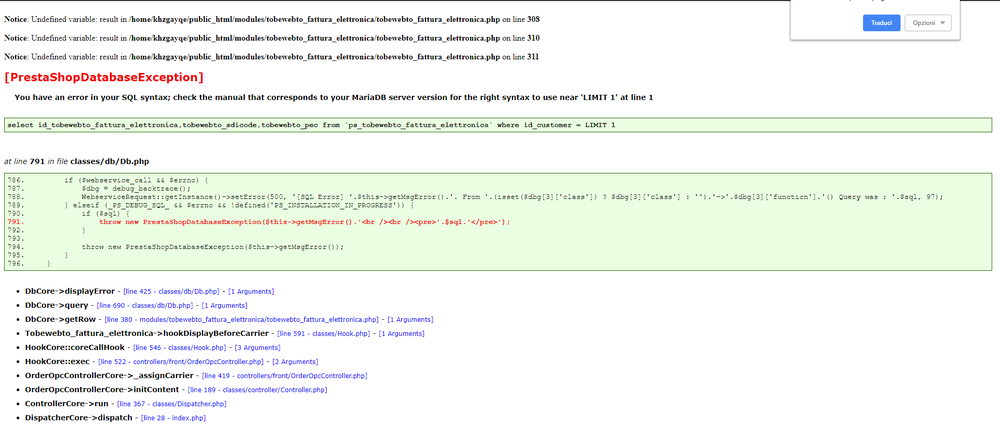Click code line 788 WebserviceRequest setError

(512, 197)
